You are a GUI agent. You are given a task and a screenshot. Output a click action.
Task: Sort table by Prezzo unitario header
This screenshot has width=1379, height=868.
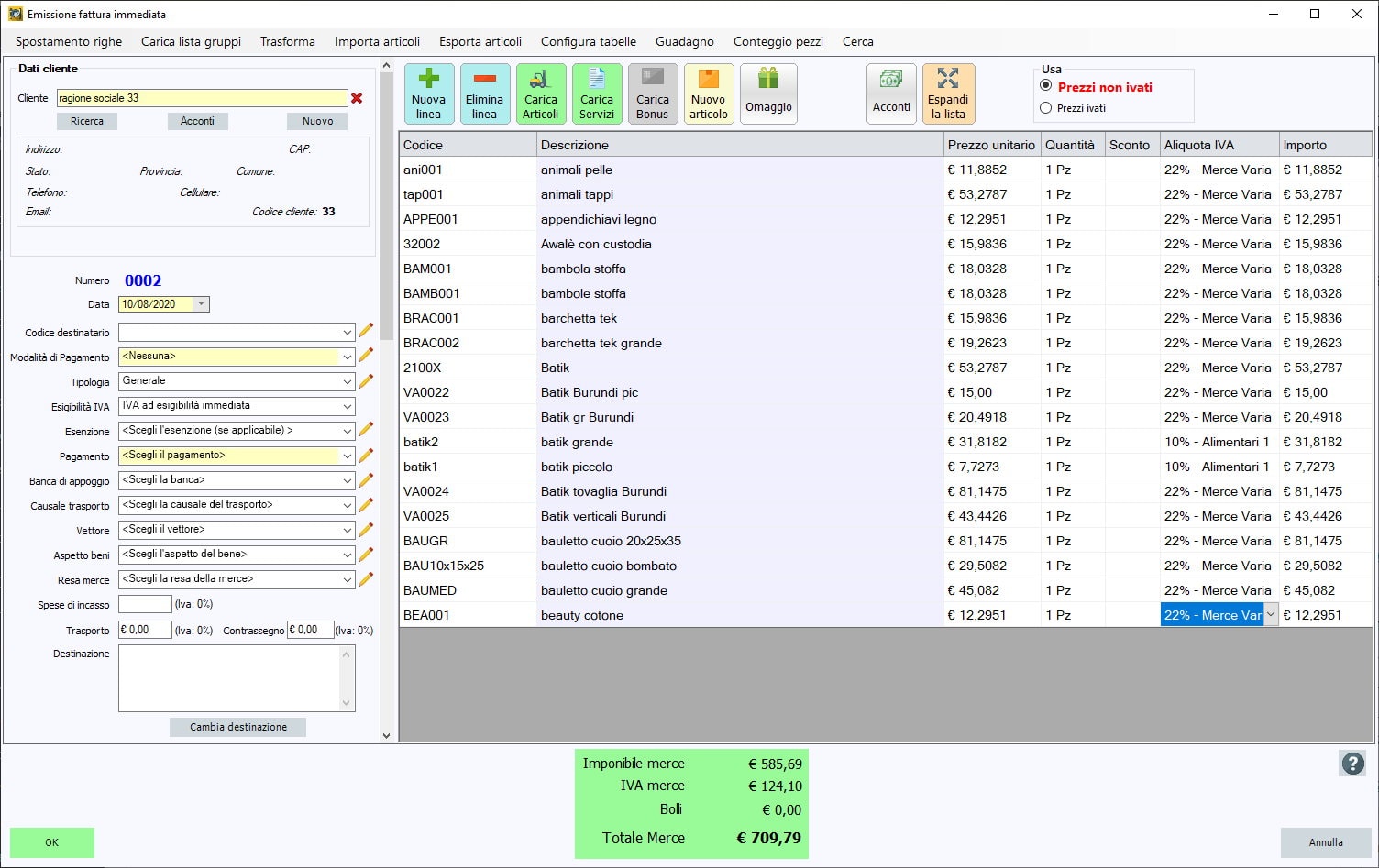pos(991,145)
